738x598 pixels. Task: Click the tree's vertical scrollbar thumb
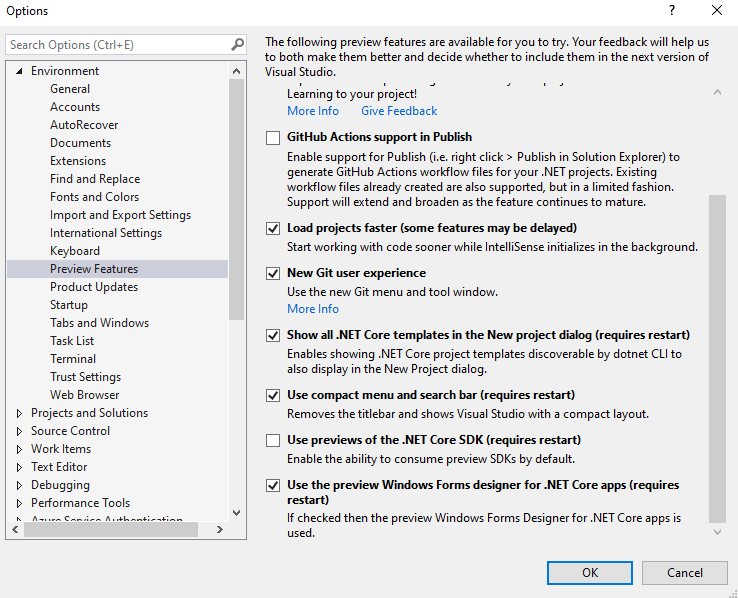(237, 199)
